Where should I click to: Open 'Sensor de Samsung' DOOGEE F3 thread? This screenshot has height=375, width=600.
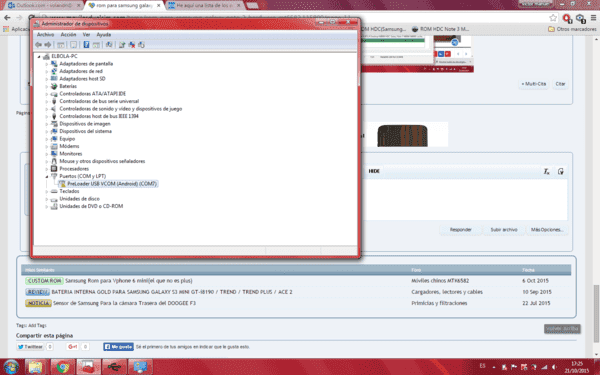(x=124, y=303)
